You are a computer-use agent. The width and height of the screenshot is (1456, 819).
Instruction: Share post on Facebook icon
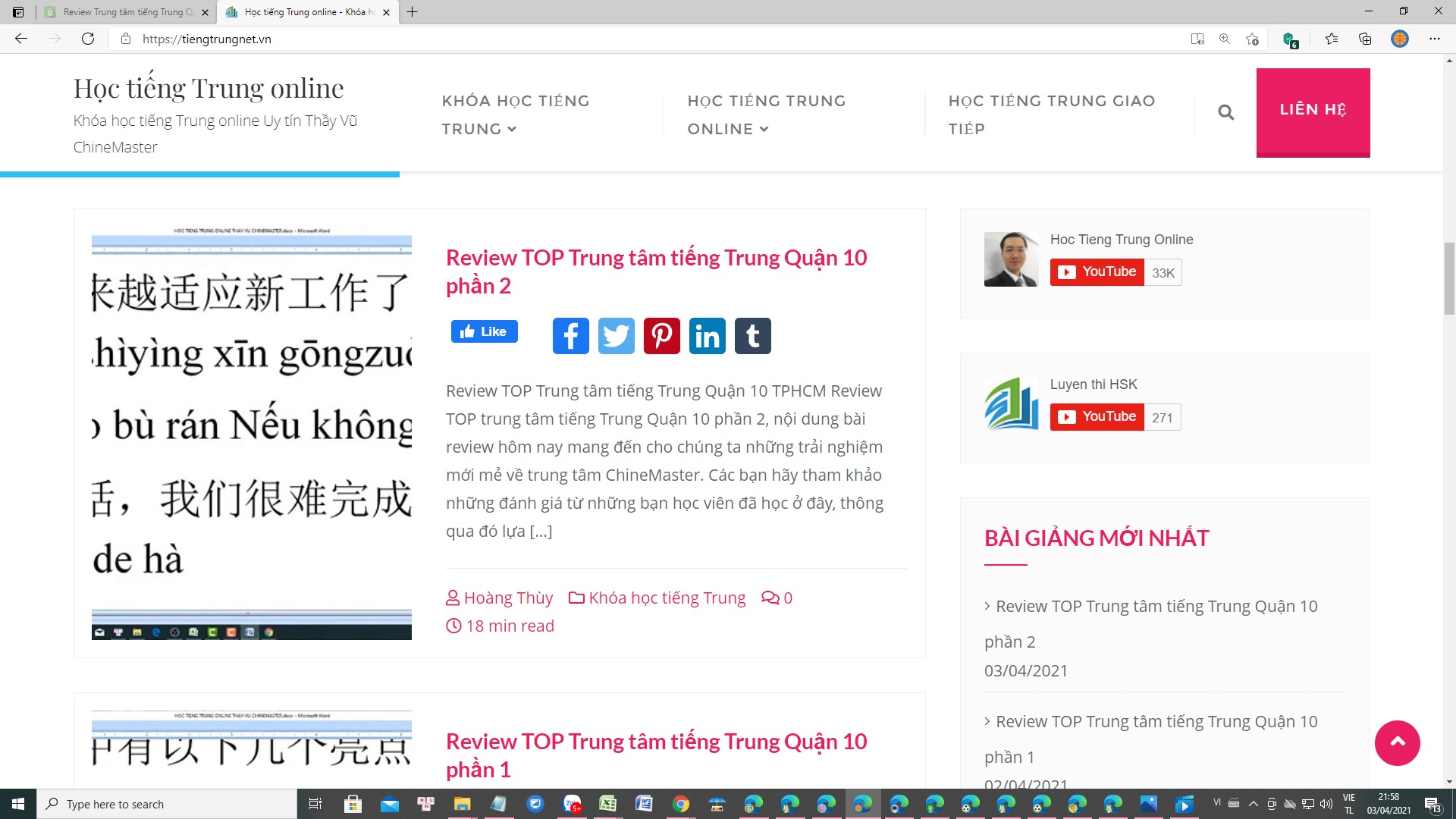[x=570, y=336]
